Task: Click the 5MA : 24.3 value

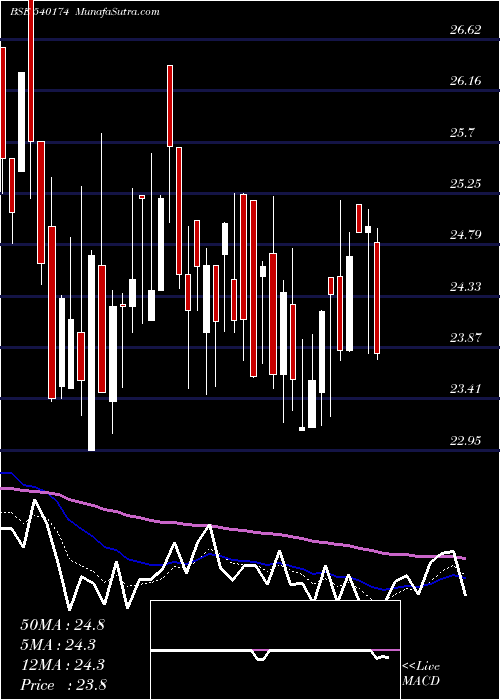Action: point(58,645)
